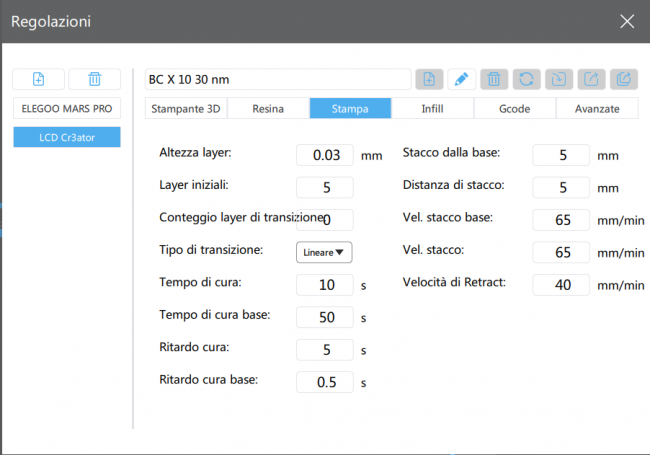650x455 pixels.
Task: Click the export profile icon
Action: [590, 79]
